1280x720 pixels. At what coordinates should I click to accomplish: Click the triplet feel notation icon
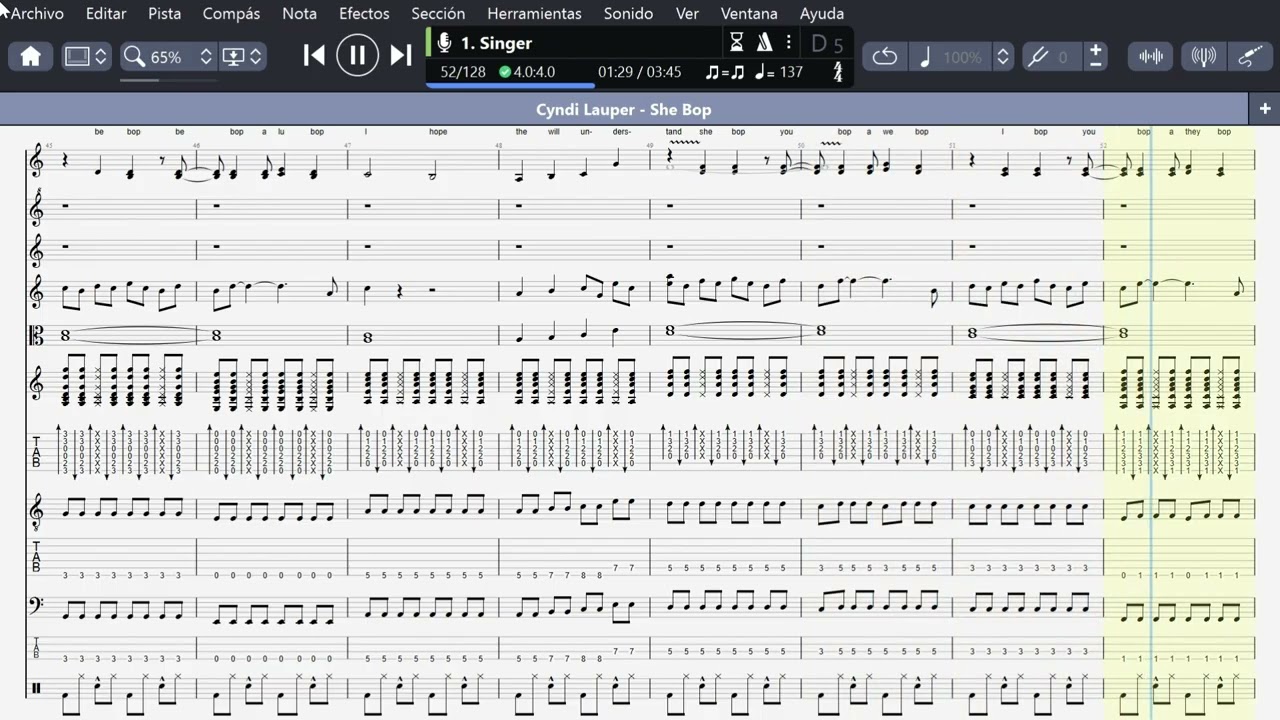coord(725,72)
